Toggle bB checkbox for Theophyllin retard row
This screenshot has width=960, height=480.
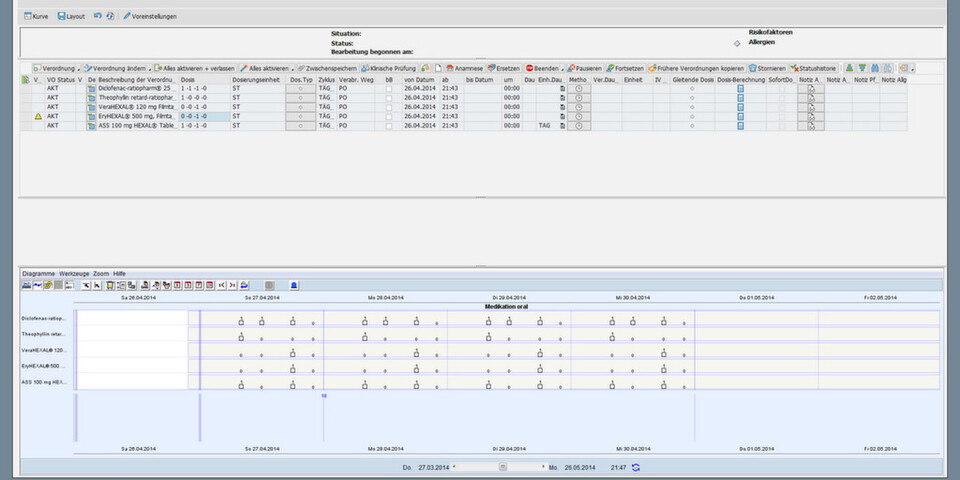(x=389, y=98)
